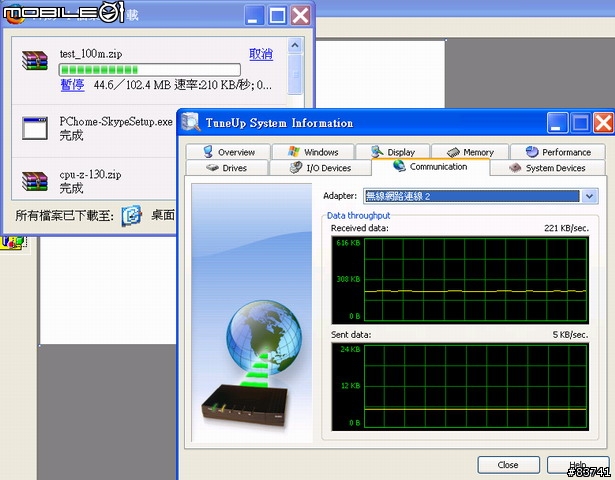Image resolution: width=615 pixels, height=480 pixels.
Task: Click the test_100m.zip download progress bar
Action: pos(149,70)
